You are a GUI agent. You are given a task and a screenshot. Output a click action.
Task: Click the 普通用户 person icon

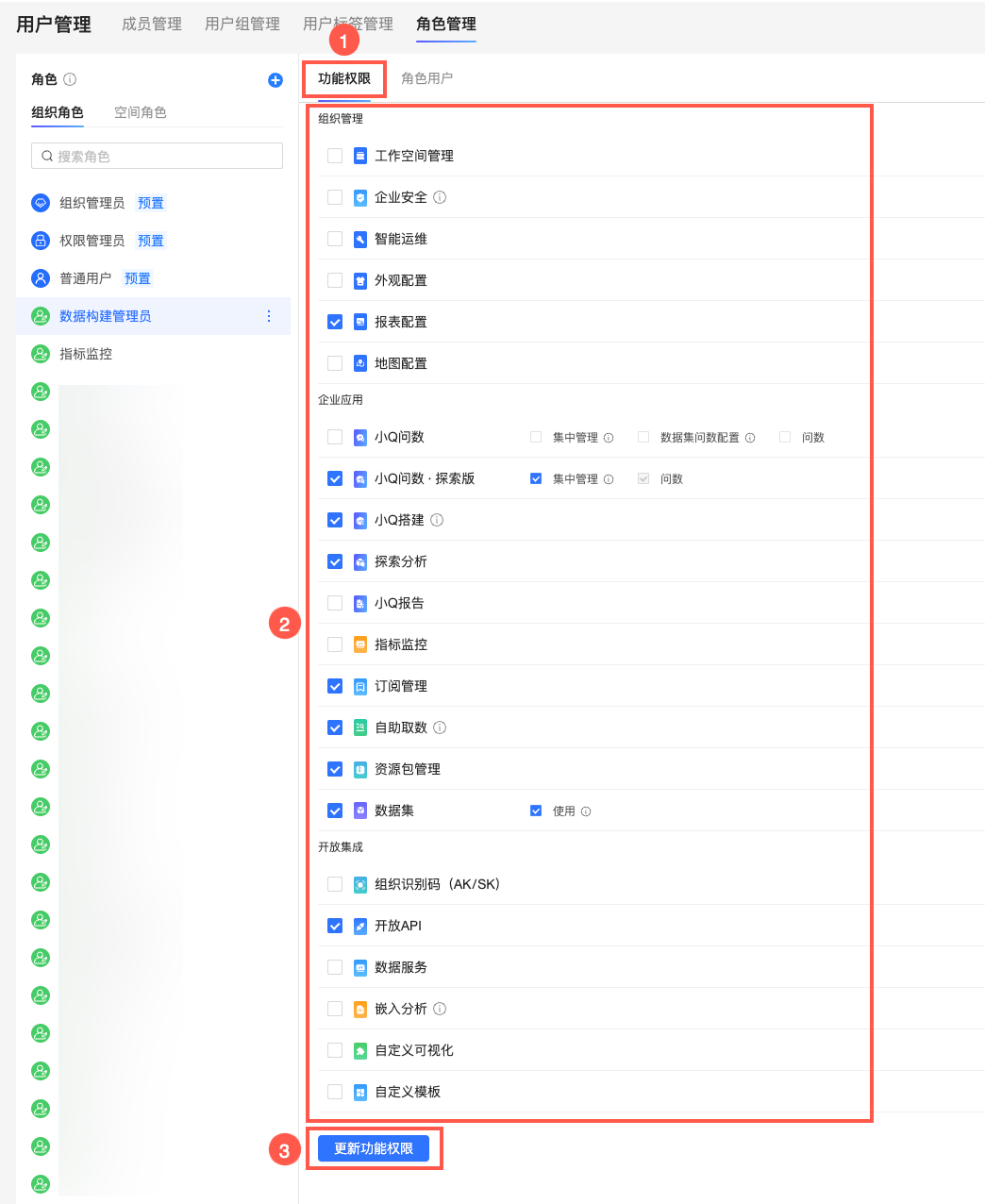point(41,278)
